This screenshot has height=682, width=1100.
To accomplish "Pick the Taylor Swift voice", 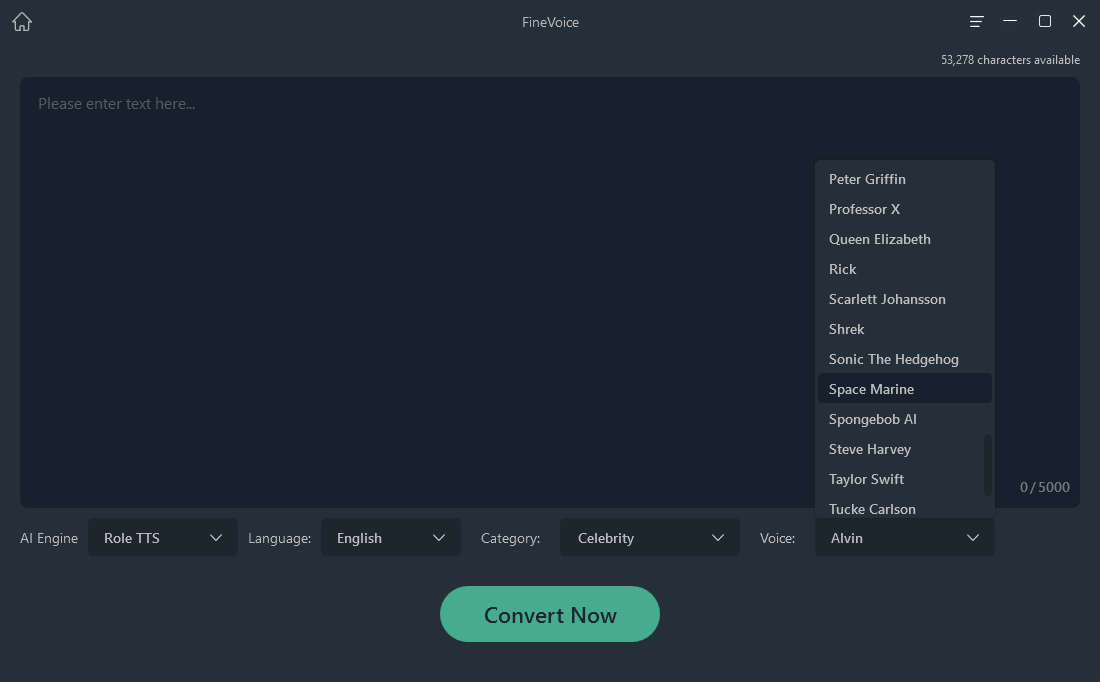I will click(x=904, y=479).
